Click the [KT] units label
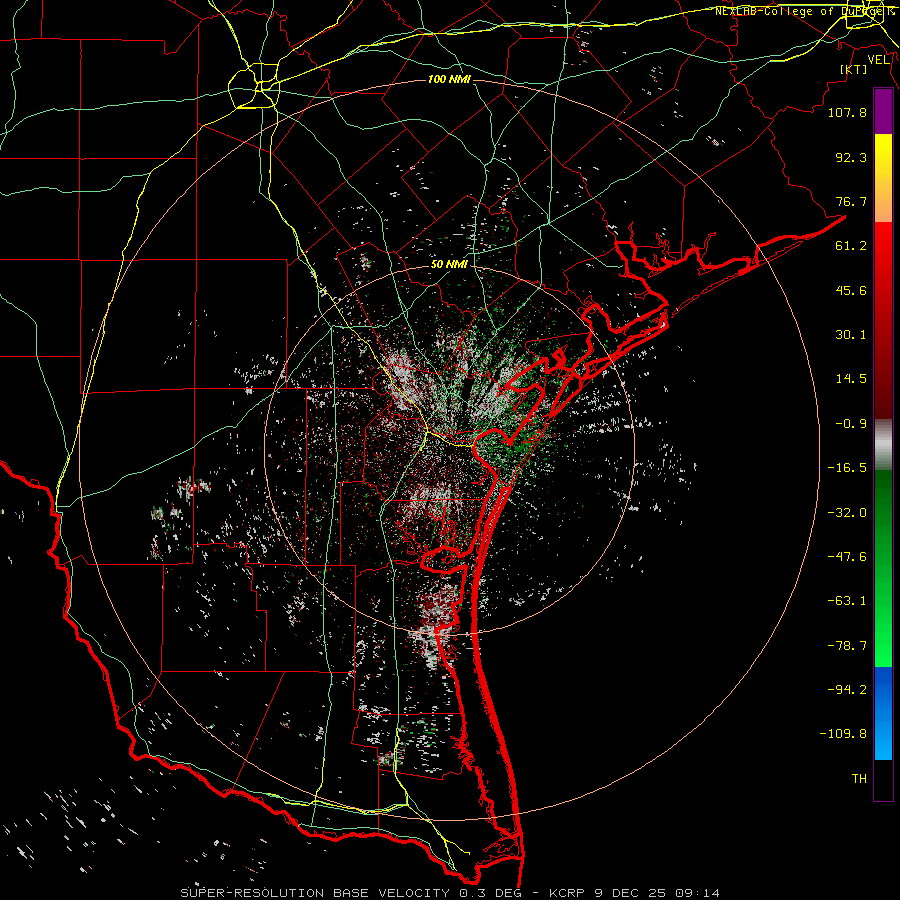This screenshot has height=900, width=900. coord(853,69)
